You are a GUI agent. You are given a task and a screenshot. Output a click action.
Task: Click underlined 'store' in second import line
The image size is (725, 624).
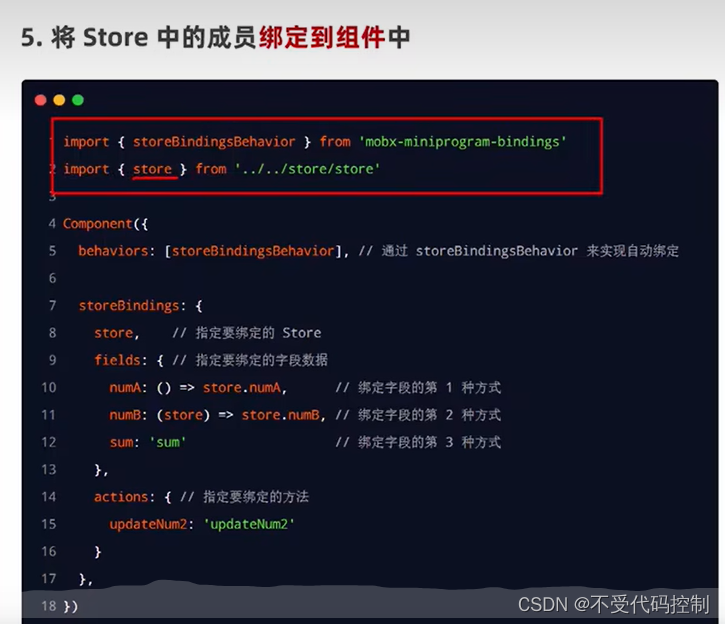152,169
